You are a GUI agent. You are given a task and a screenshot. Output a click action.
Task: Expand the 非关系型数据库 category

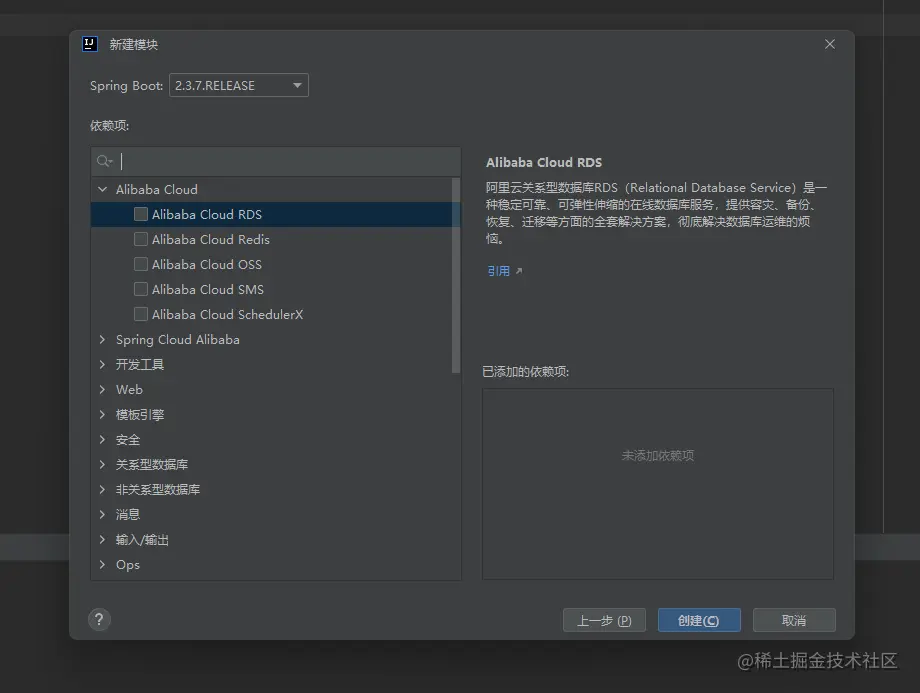(x=103, y=489)
